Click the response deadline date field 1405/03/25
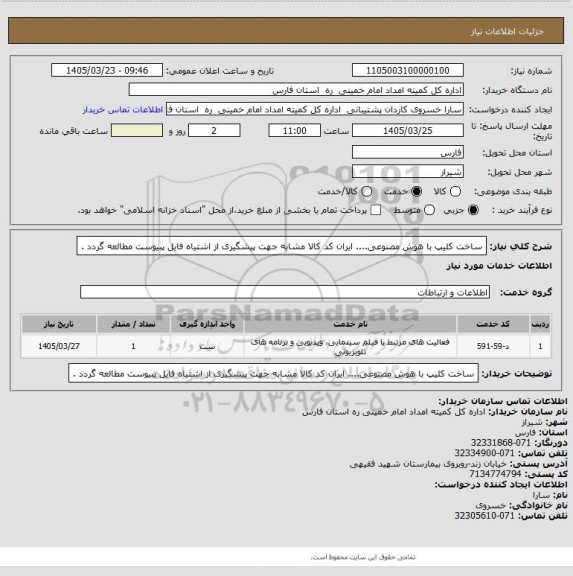 [408, 131]
